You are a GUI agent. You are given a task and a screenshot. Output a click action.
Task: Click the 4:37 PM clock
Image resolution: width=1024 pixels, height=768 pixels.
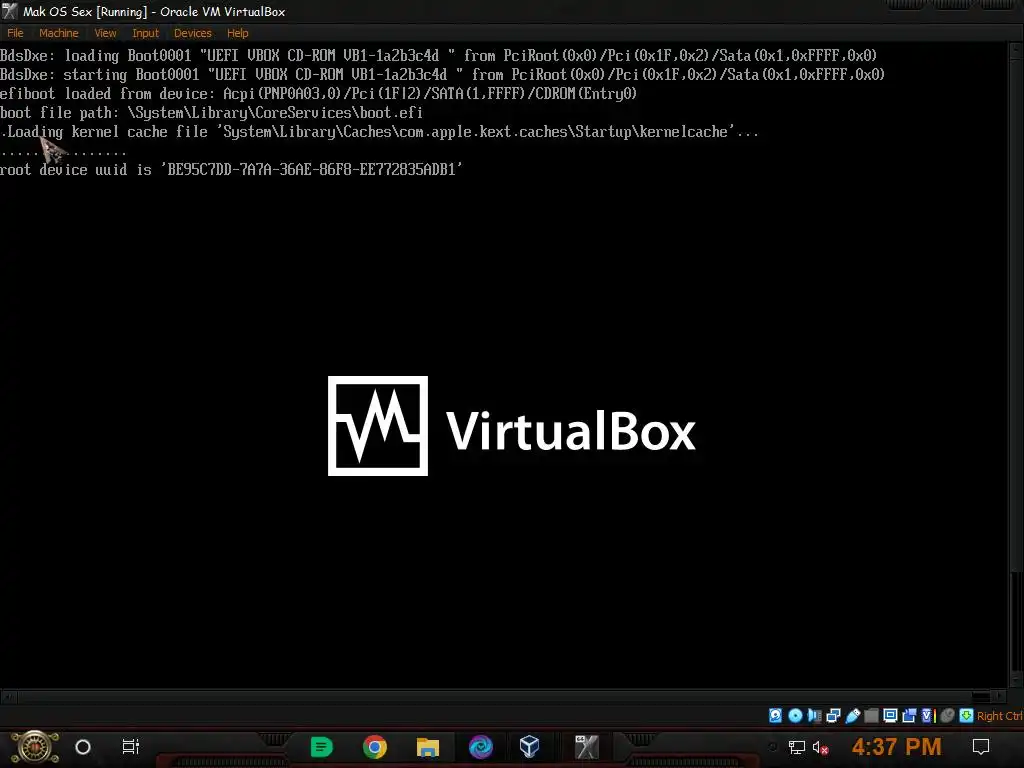(897, 746)
